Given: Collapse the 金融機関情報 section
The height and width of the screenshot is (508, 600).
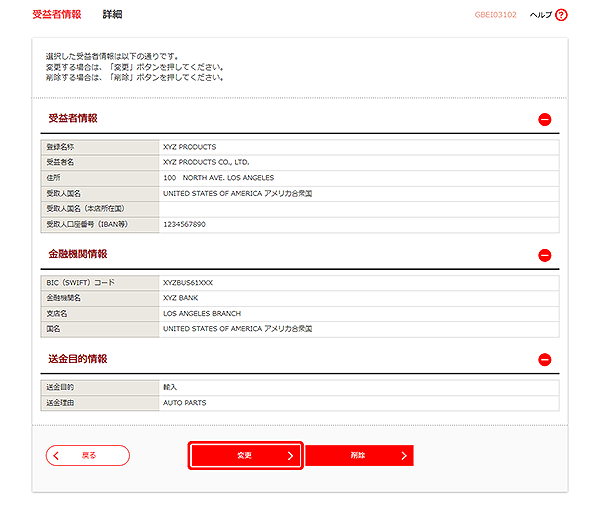Looking at the screenshot, I should 545,255.
